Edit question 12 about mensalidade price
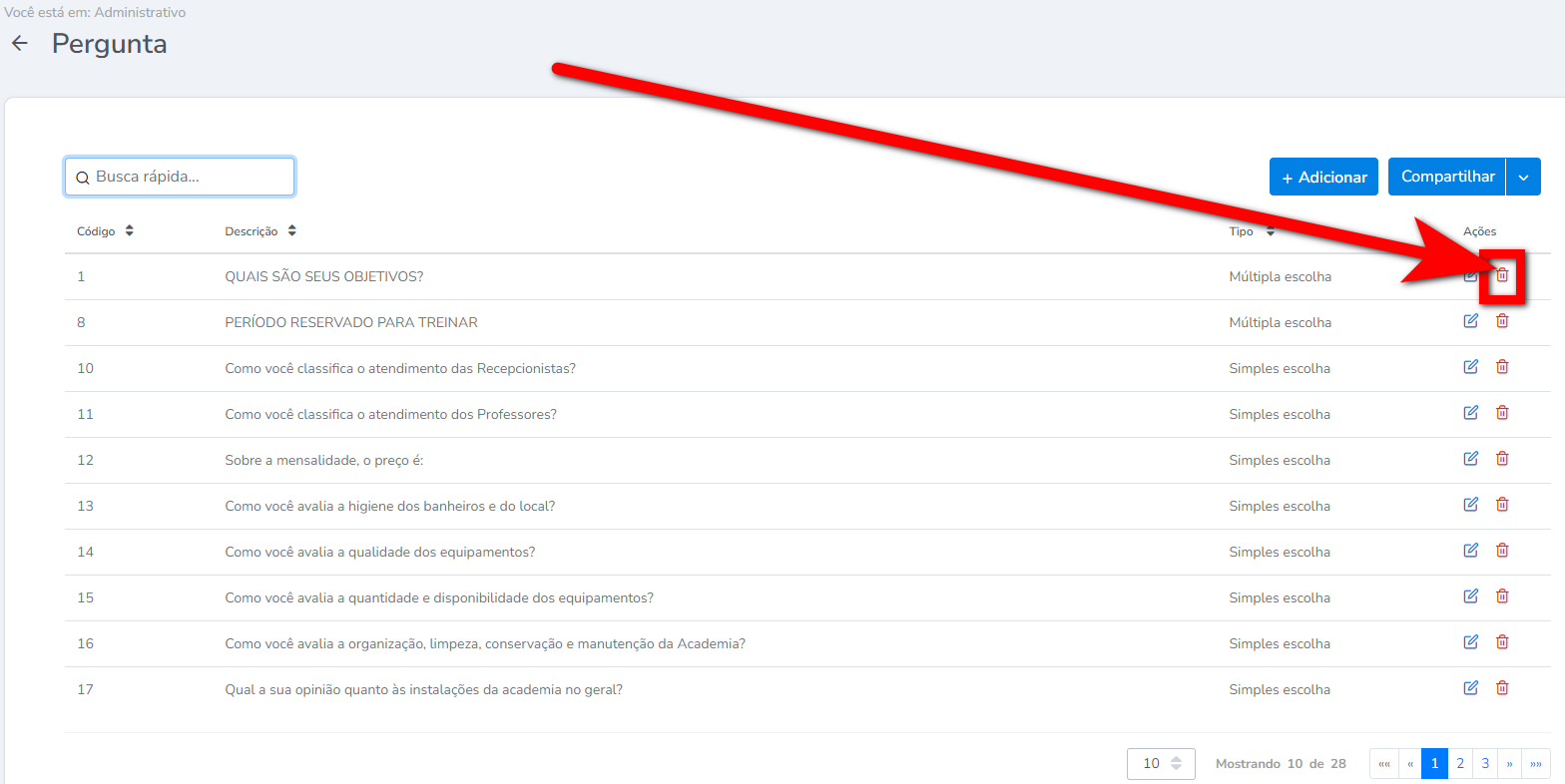The height and width of the screenshot is (784, 1565). coord(1470,459)
